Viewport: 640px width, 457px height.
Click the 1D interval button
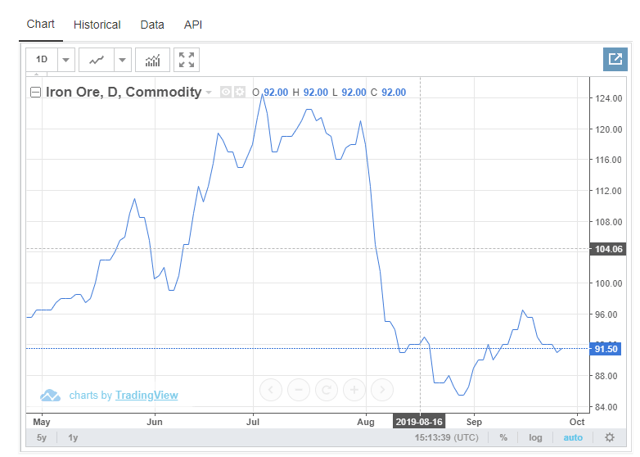[x=42, y=60]
